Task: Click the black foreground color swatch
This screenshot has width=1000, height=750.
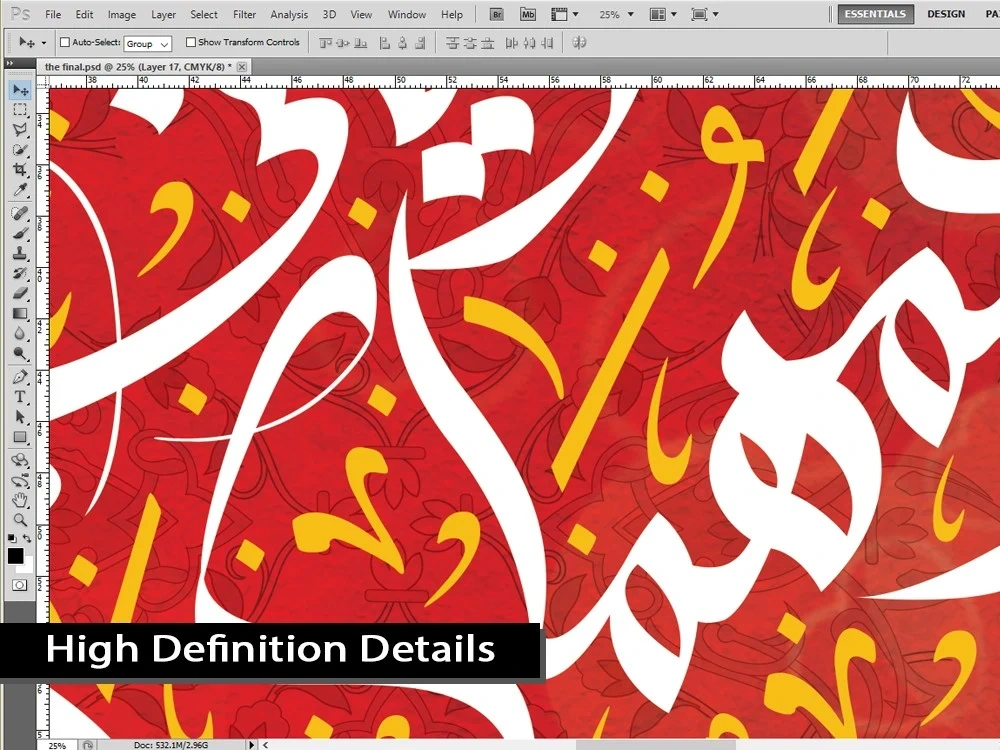Action: tap(15, 555)
